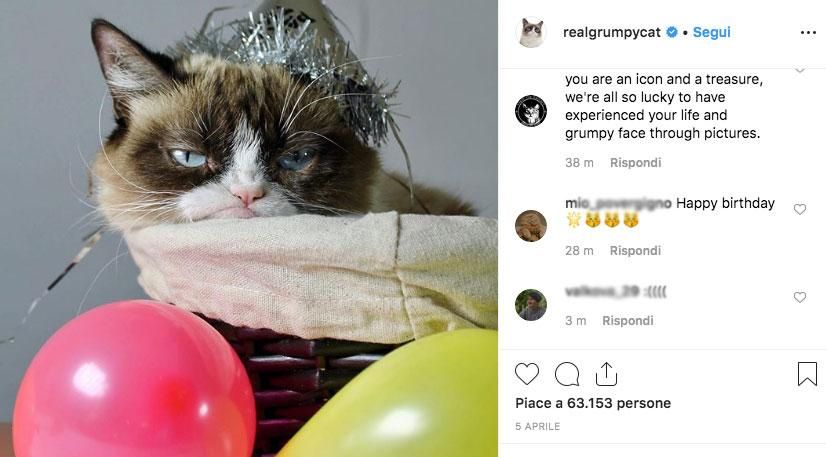
Task: Like the Happy birthday comment
Action: tap(799, 209)
